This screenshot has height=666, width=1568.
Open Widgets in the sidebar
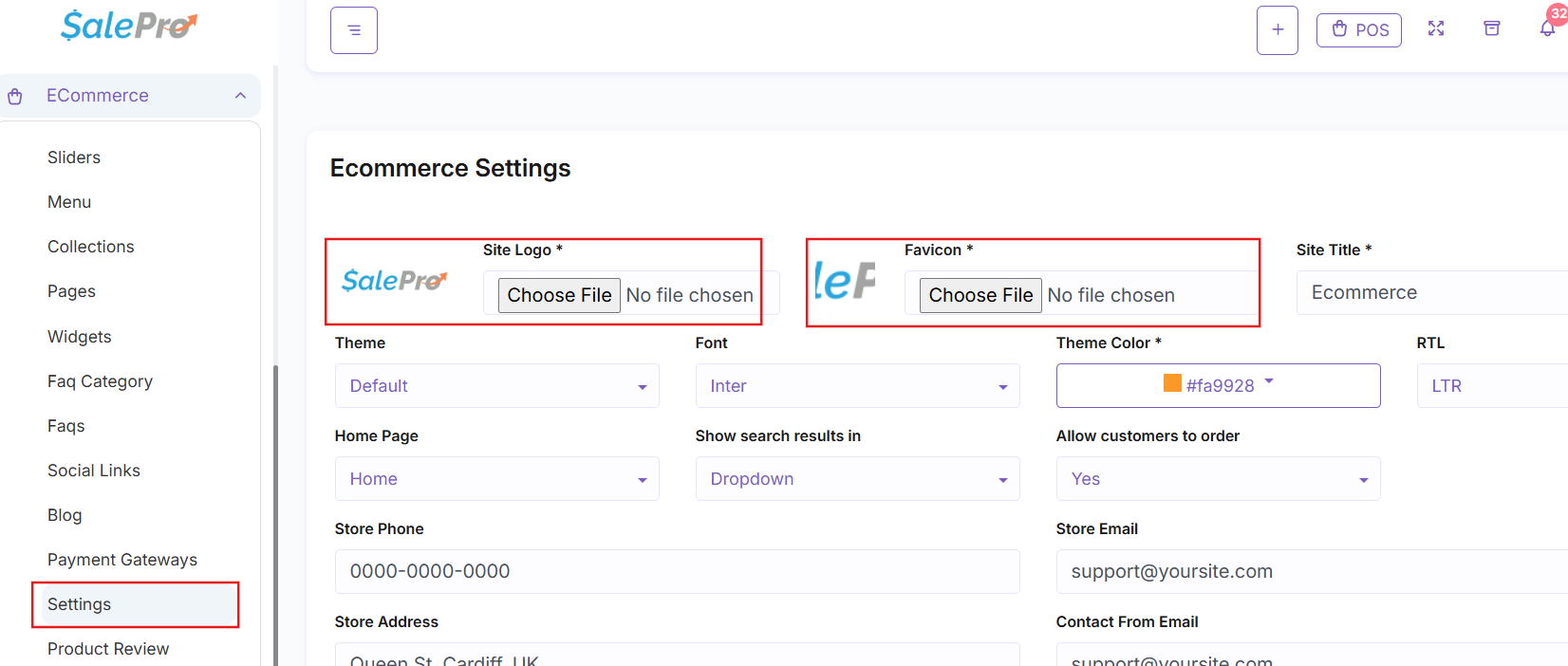tap(80, 337)
